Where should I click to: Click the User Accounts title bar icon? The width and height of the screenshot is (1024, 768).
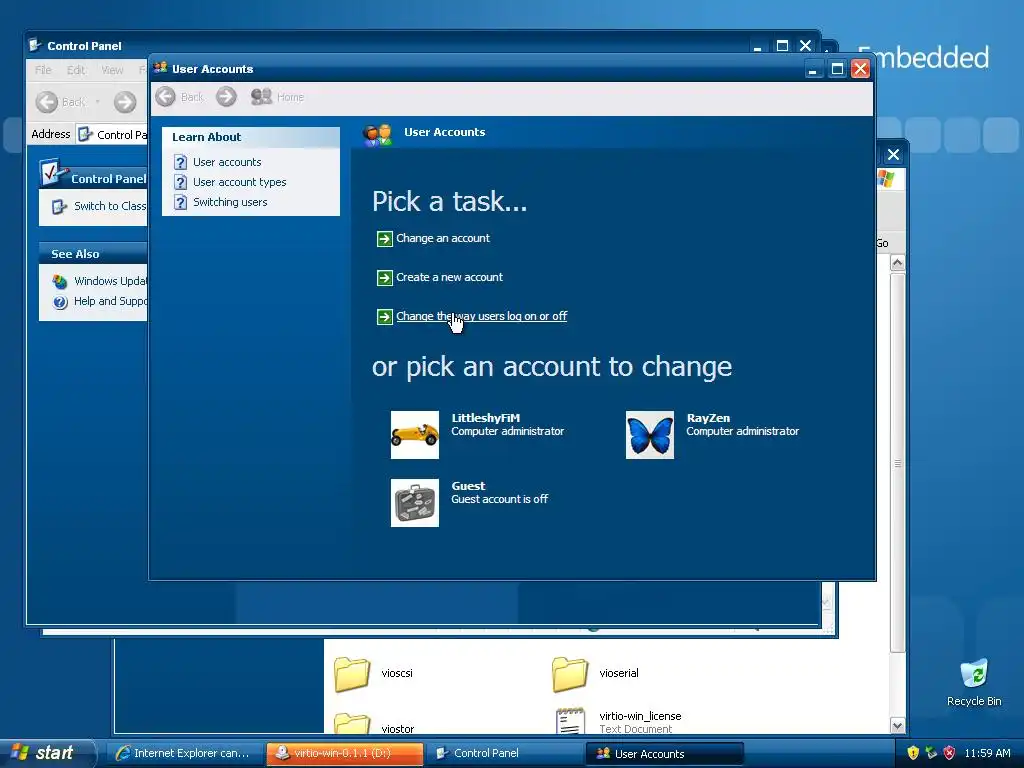pos(161,68)
